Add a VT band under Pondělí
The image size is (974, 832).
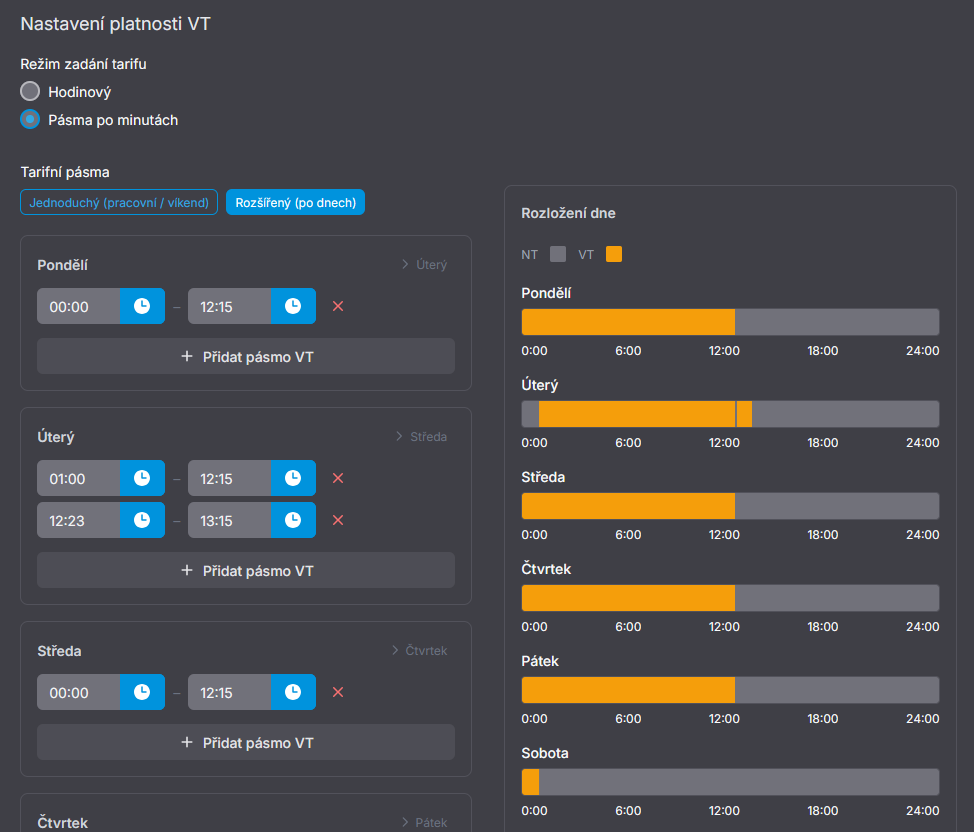click(246, 356)
